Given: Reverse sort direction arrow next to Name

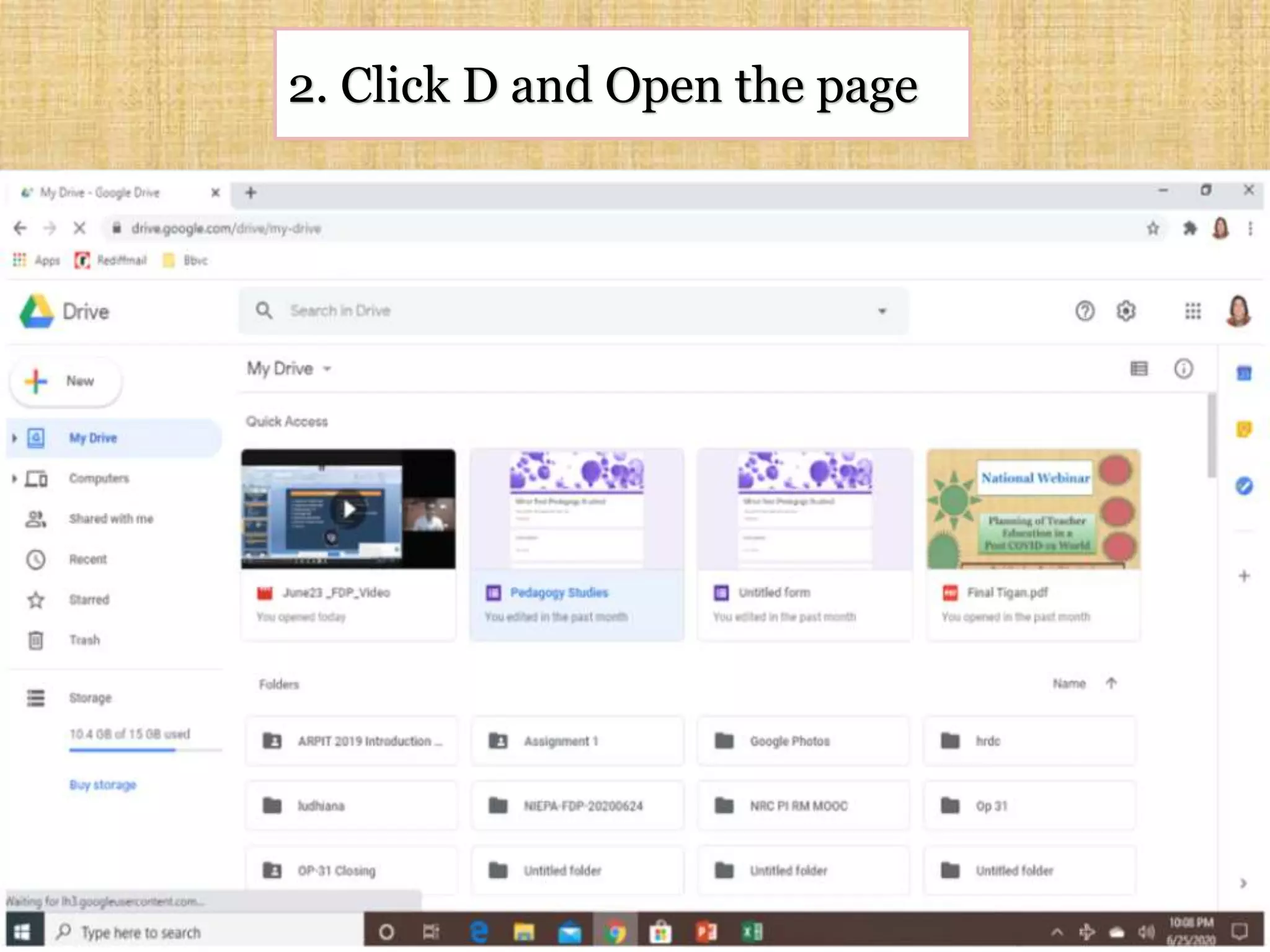Looking at the screenshot, I should coord(1111,683).
